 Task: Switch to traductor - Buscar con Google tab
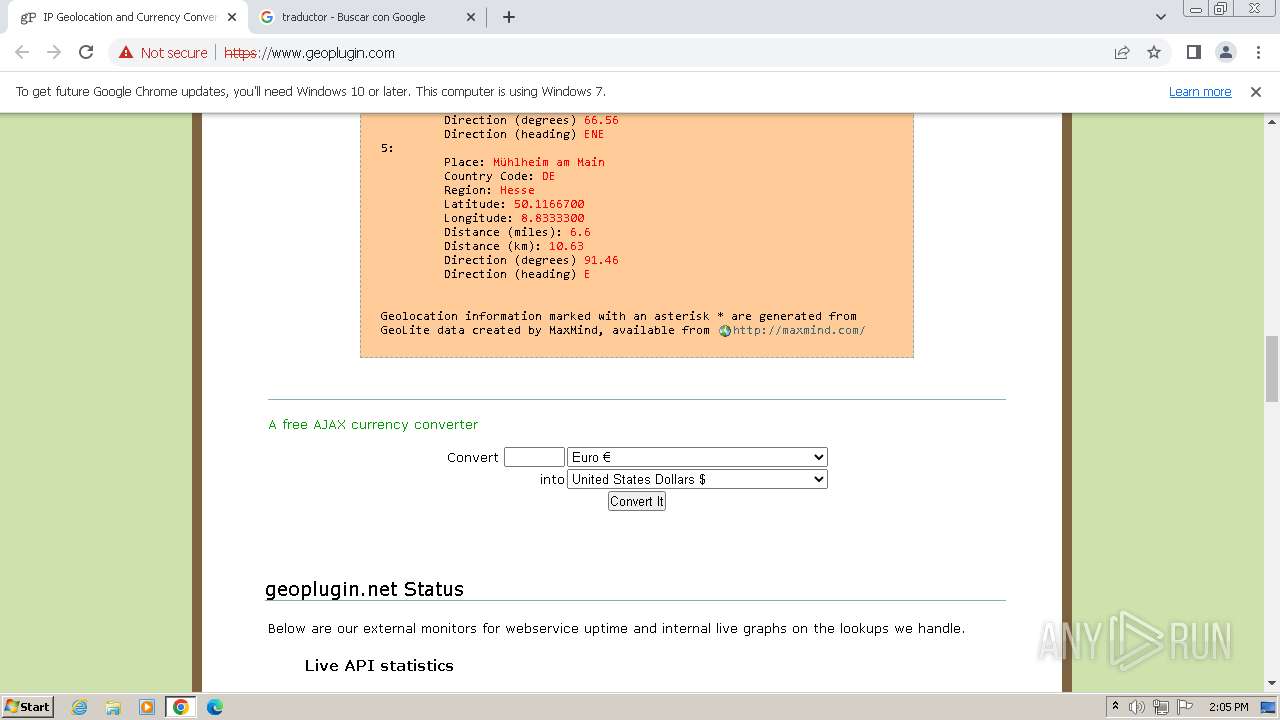[353, 17]
